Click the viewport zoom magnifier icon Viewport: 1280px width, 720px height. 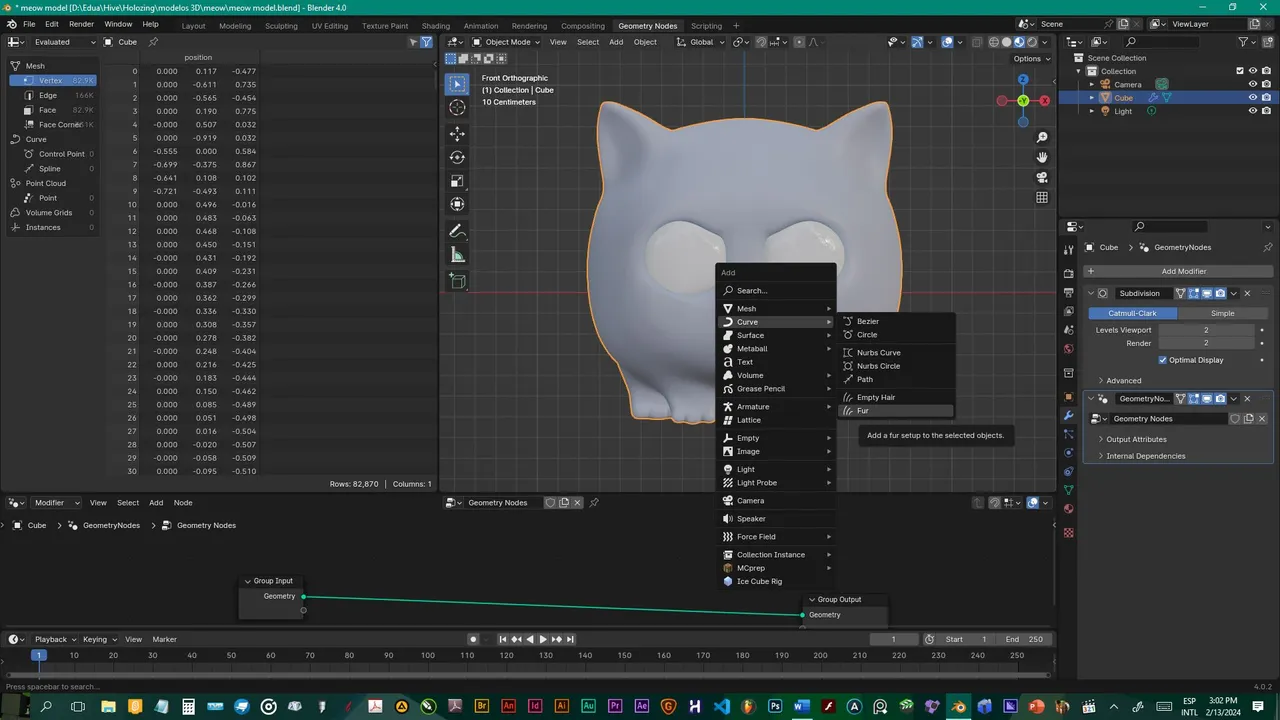(x=1042, y=137)
